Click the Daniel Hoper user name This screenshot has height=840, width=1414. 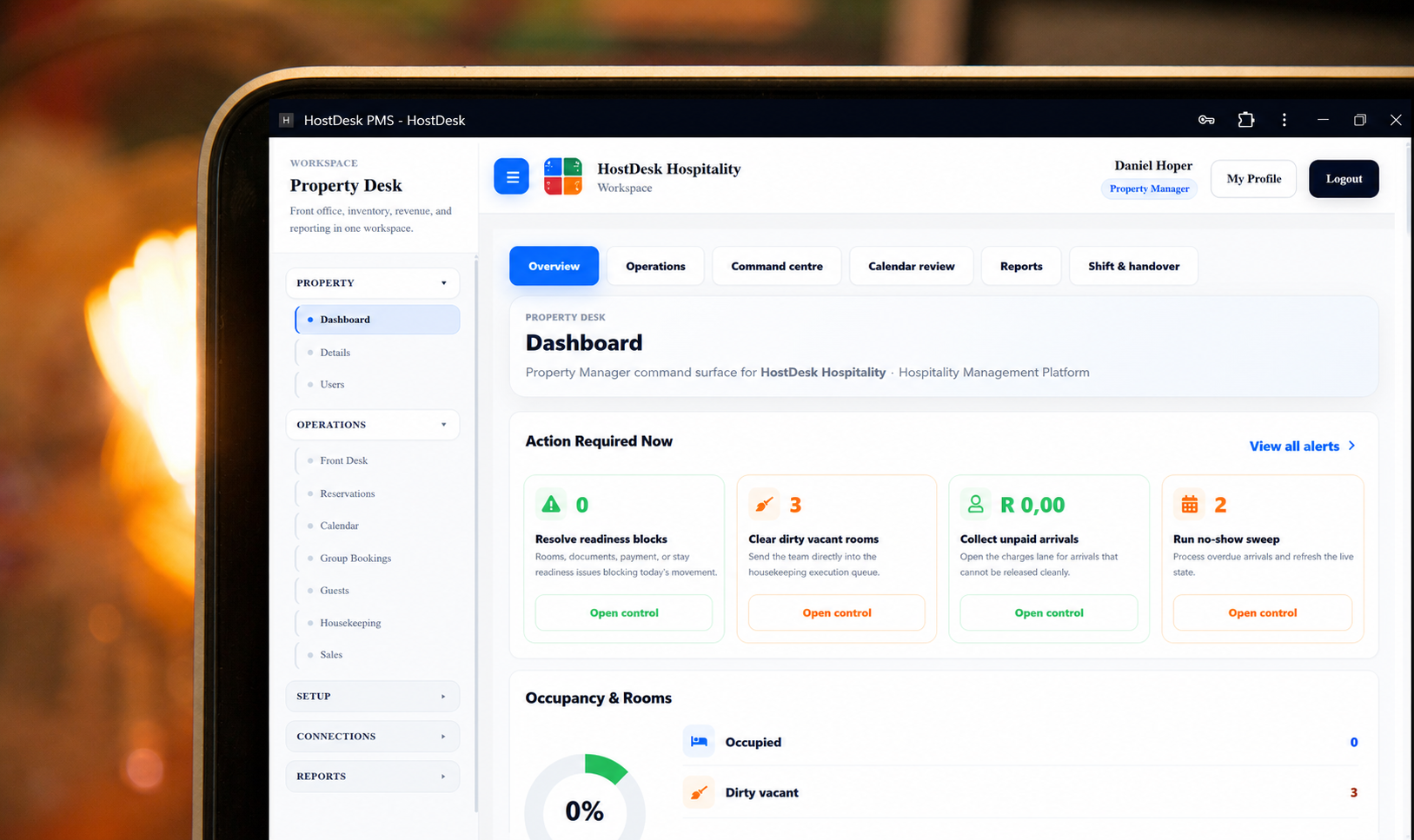(1153, 165)
